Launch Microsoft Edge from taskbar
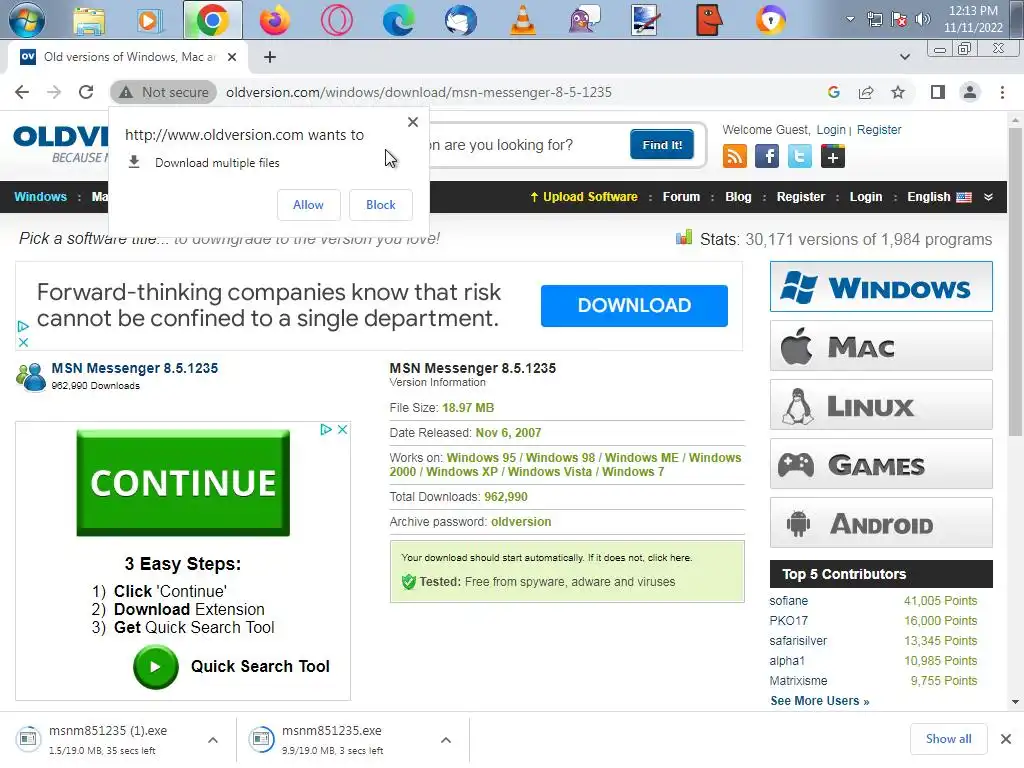 398,20
